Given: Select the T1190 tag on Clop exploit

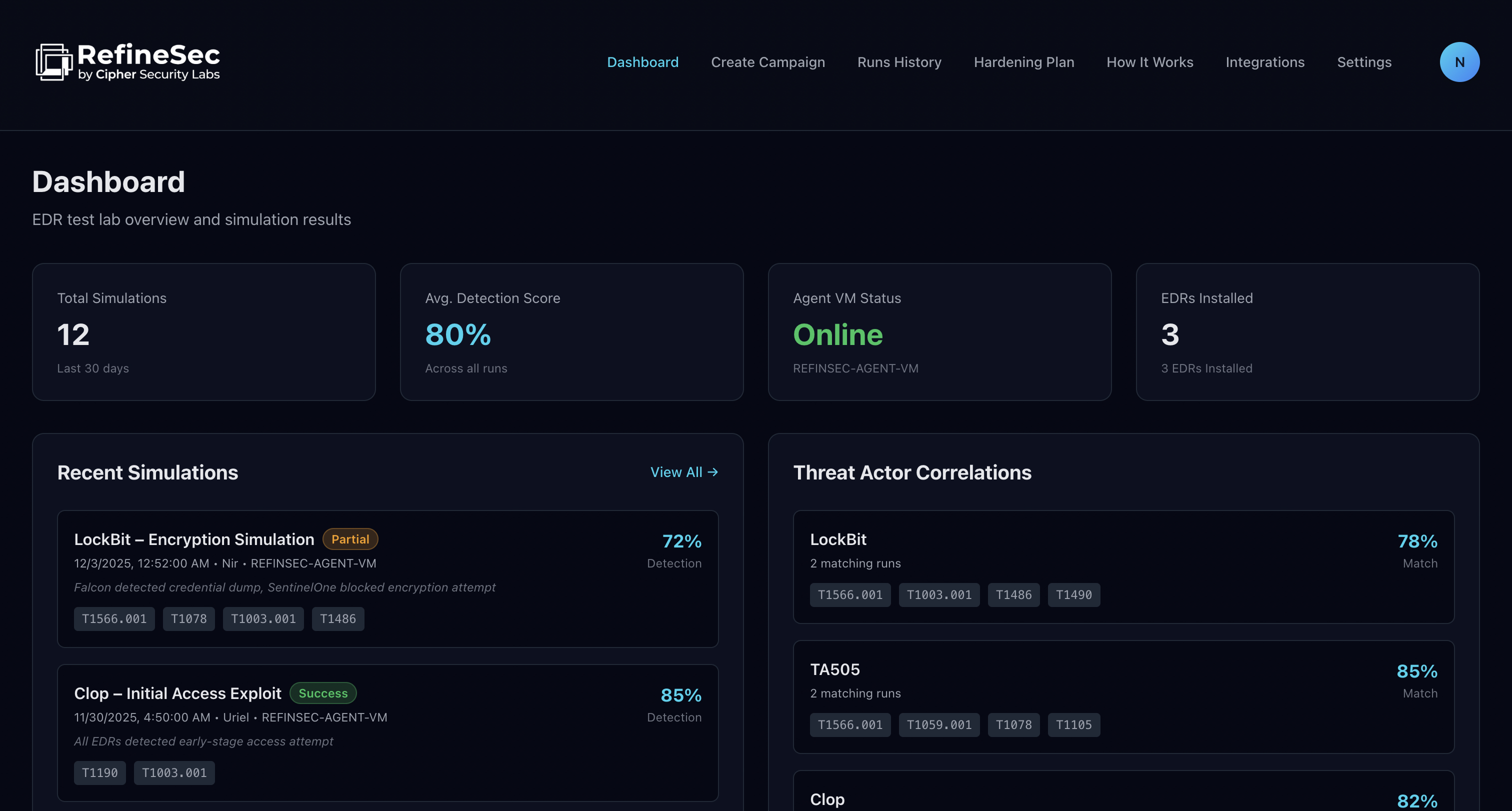Looking at the screenshot, I should tap(100, 773).
